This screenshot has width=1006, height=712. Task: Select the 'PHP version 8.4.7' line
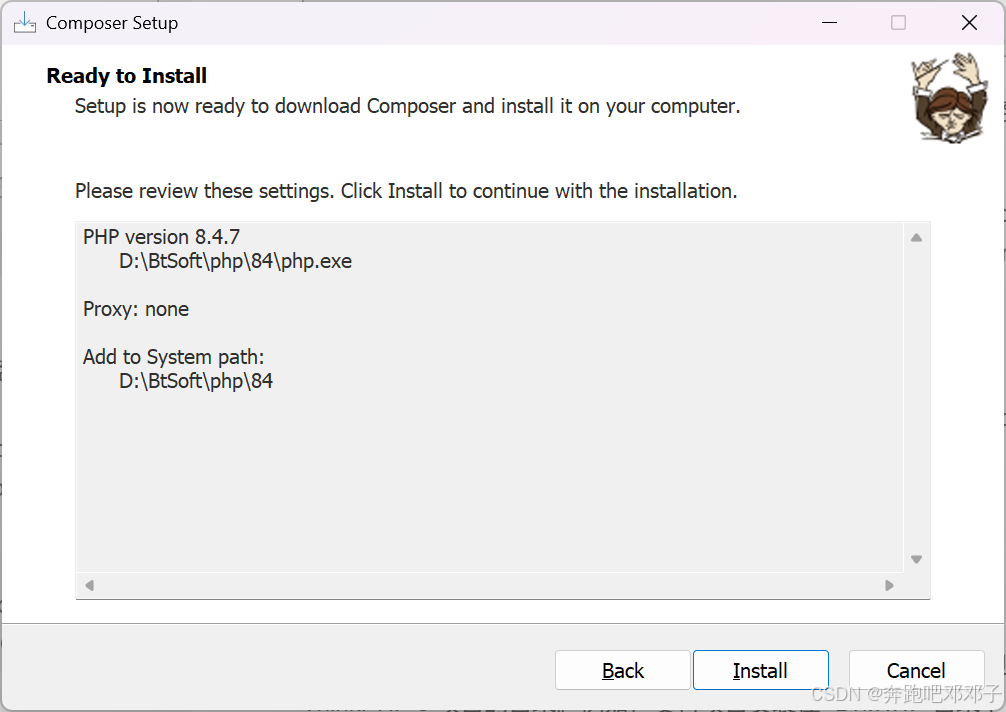161,237
